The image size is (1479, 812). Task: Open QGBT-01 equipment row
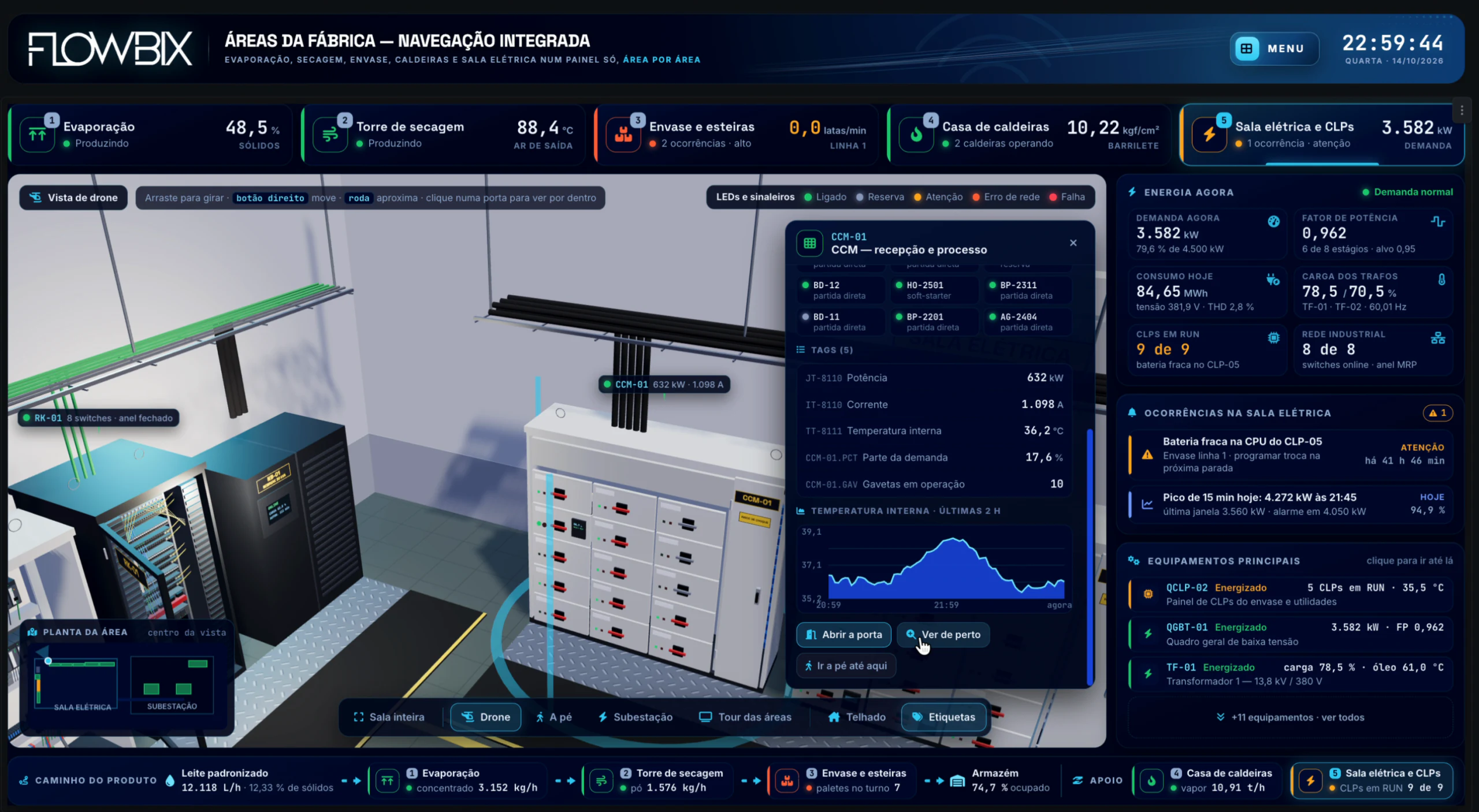coord(1291,634)
